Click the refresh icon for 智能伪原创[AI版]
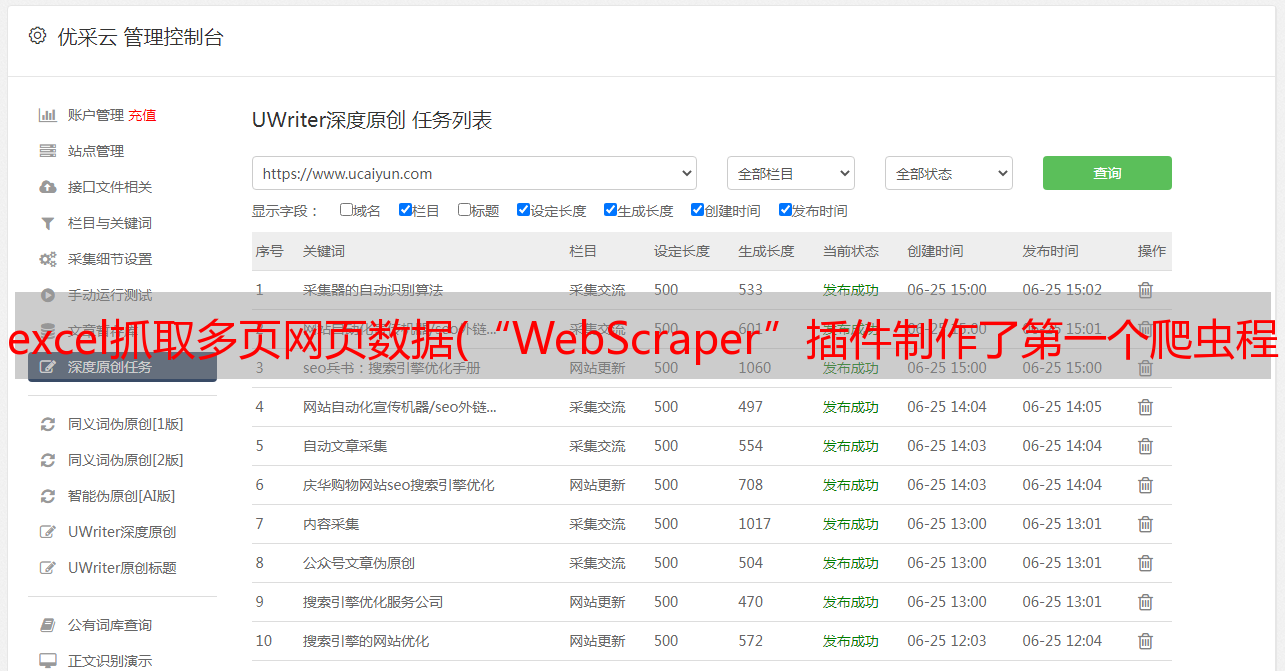Screen dimensions: 1285x671 tap(47, 496)
